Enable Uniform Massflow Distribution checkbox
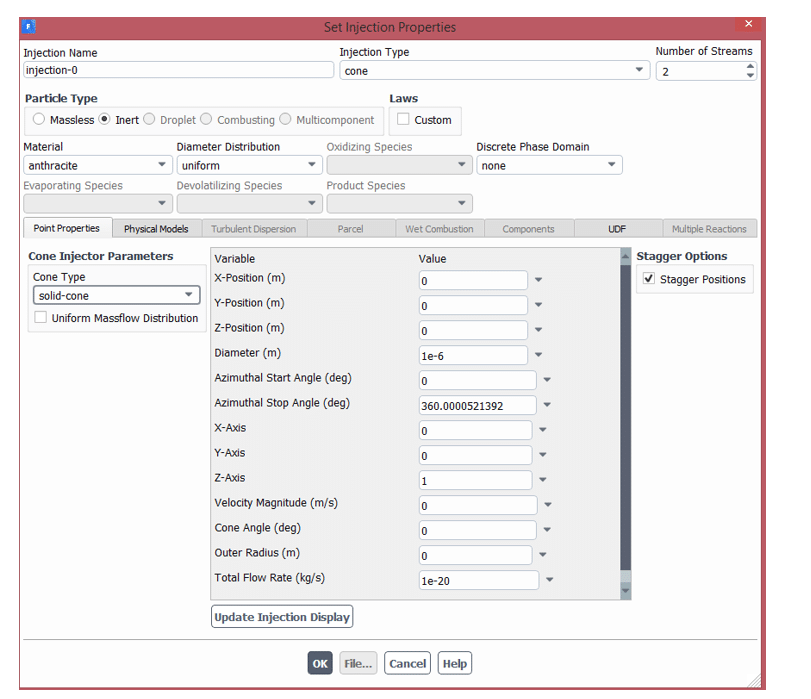 point(41,318)
